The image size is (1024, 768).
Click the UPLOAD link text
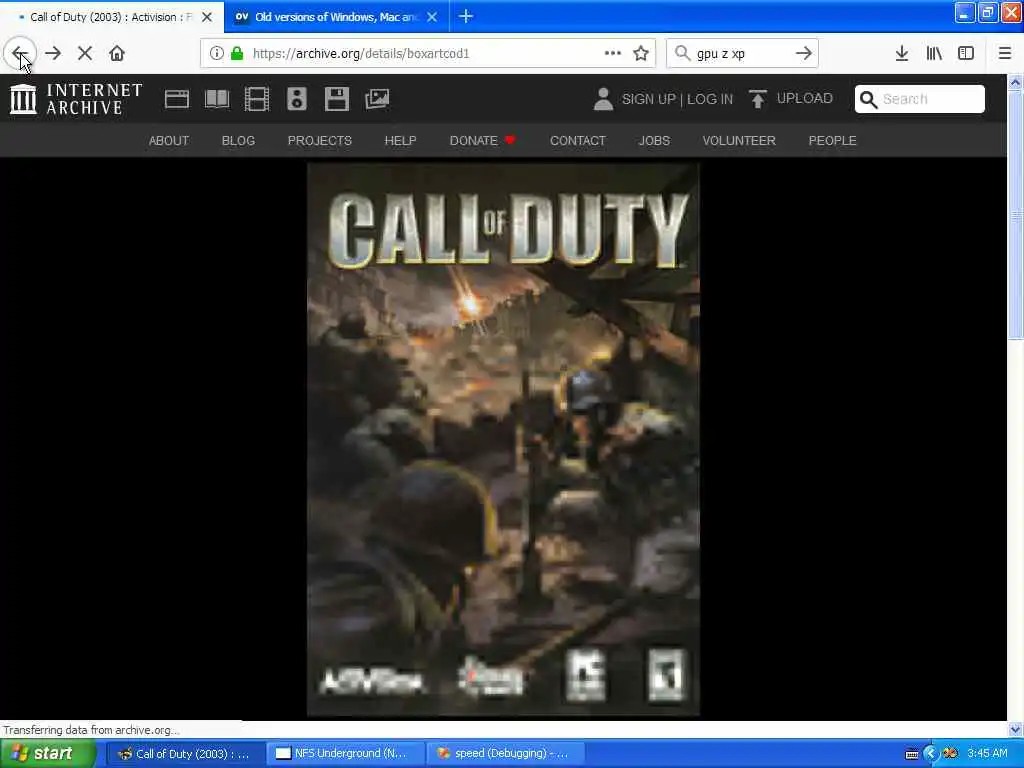tap(805, 99)
